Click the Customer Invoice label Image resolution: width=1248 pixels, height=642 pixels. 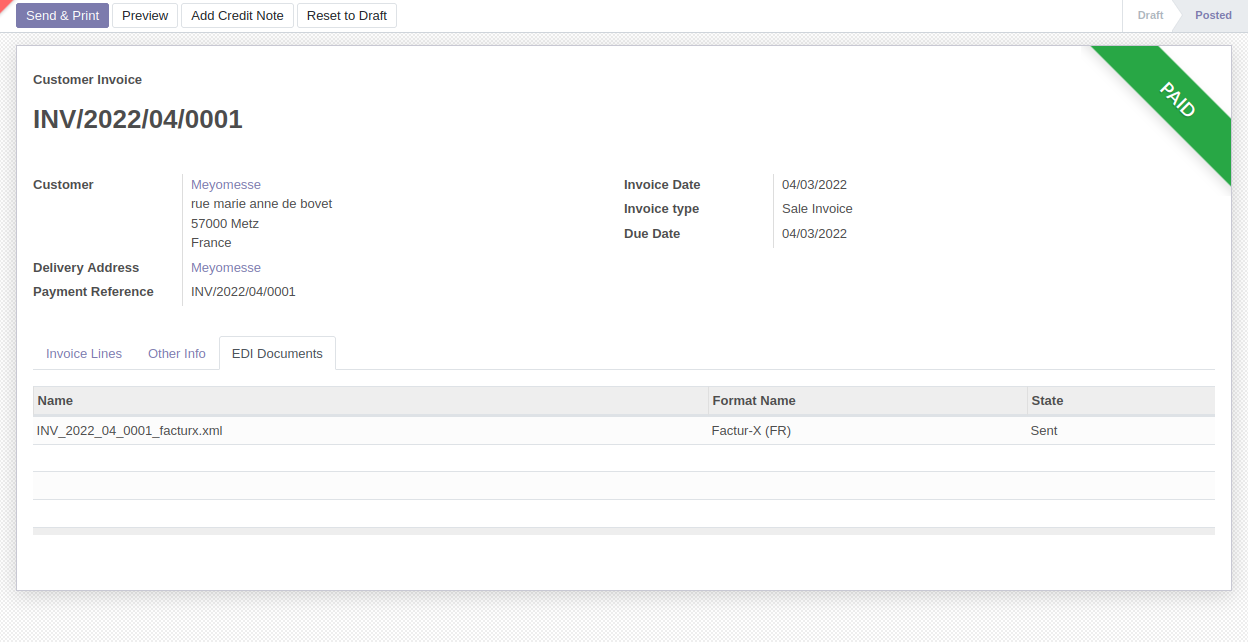coord(87,80)
